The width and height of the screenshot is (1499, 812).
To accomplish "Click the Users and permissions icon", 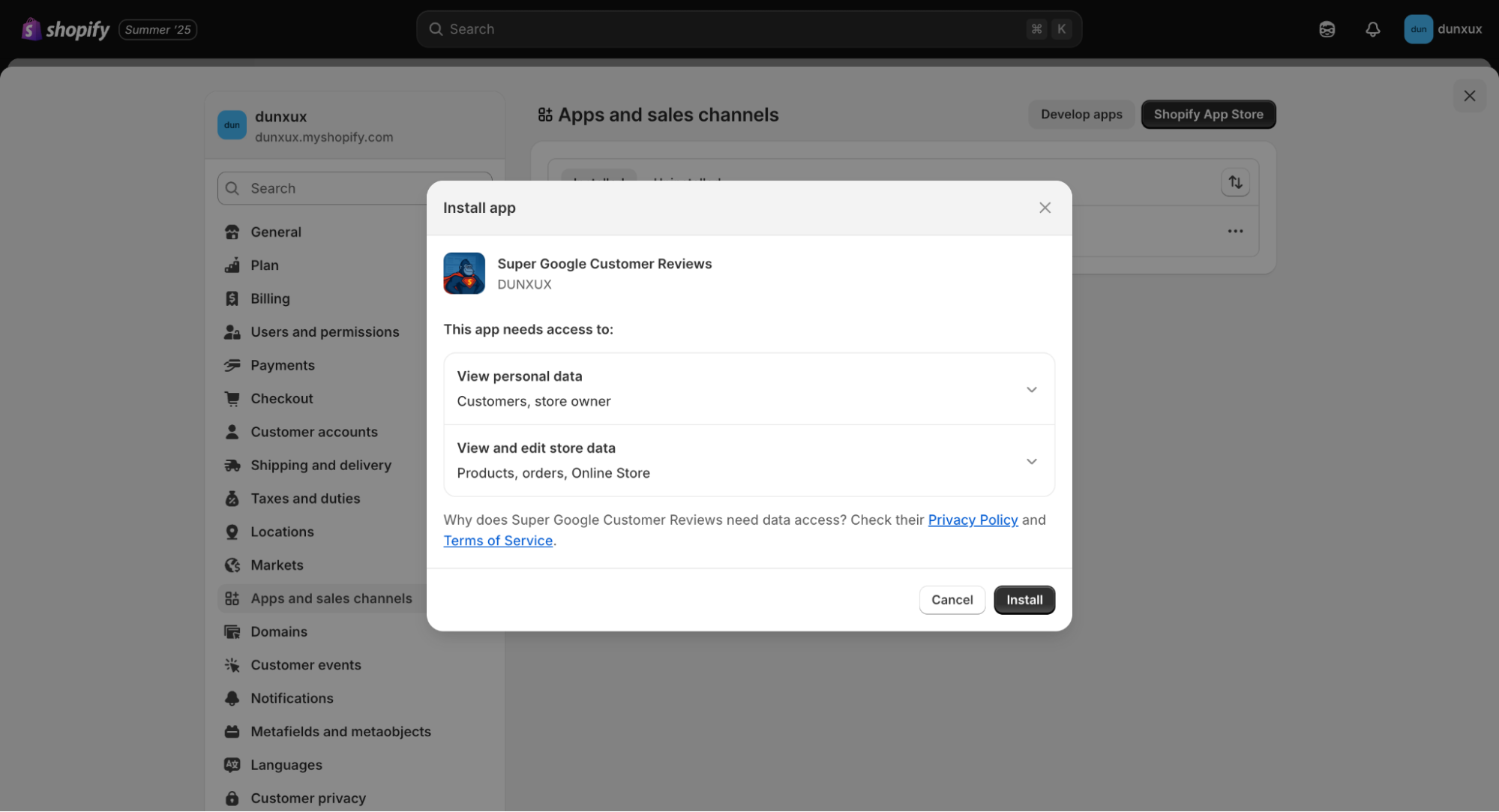I will click(x=232, y=332).
